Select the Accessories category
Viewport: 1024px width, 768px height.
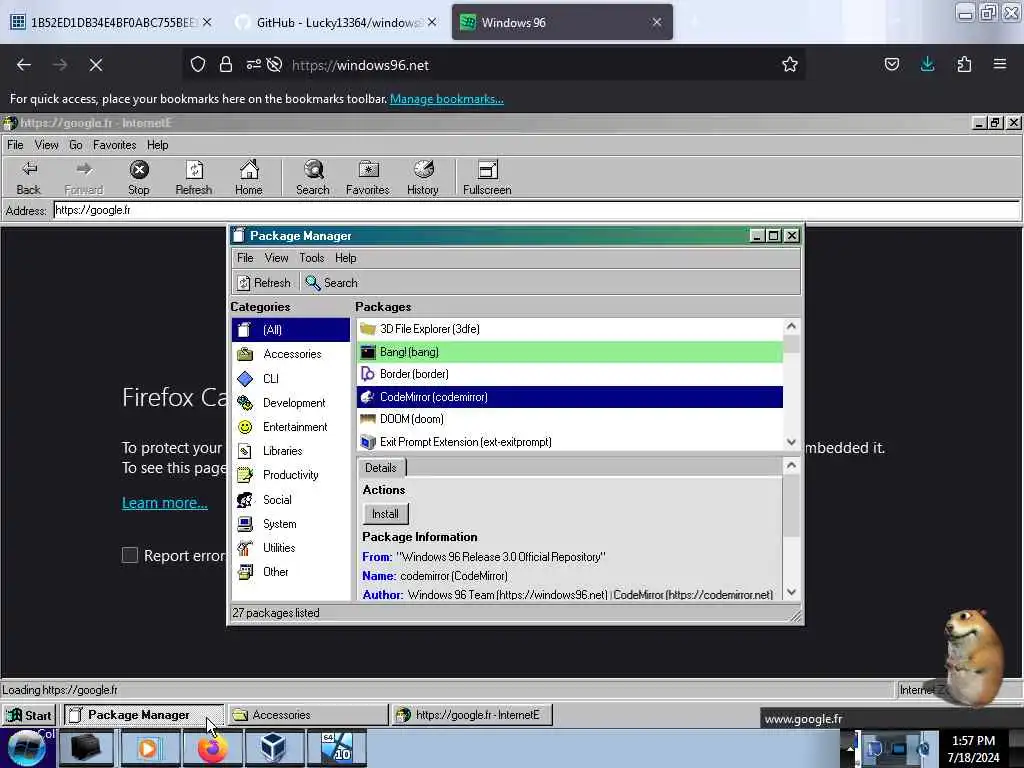click(291, 354)
